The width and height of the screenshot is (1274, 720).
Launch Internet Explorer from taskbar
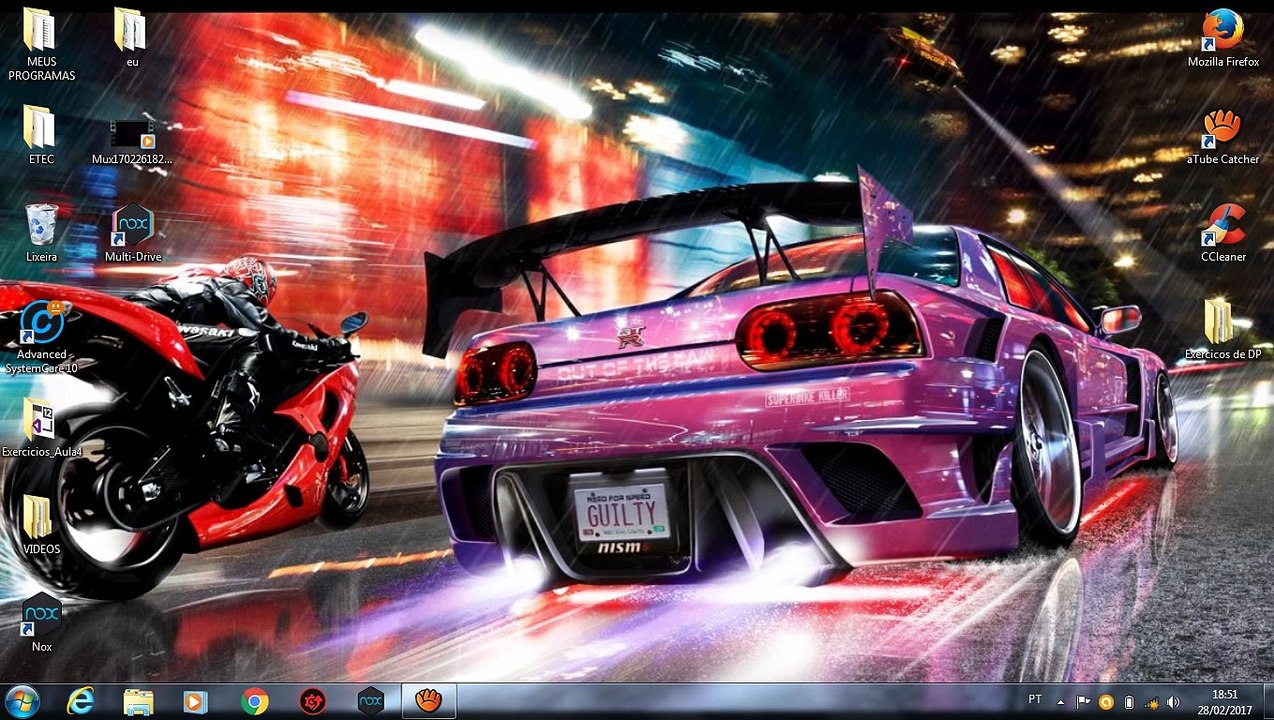tap(80, 701)
